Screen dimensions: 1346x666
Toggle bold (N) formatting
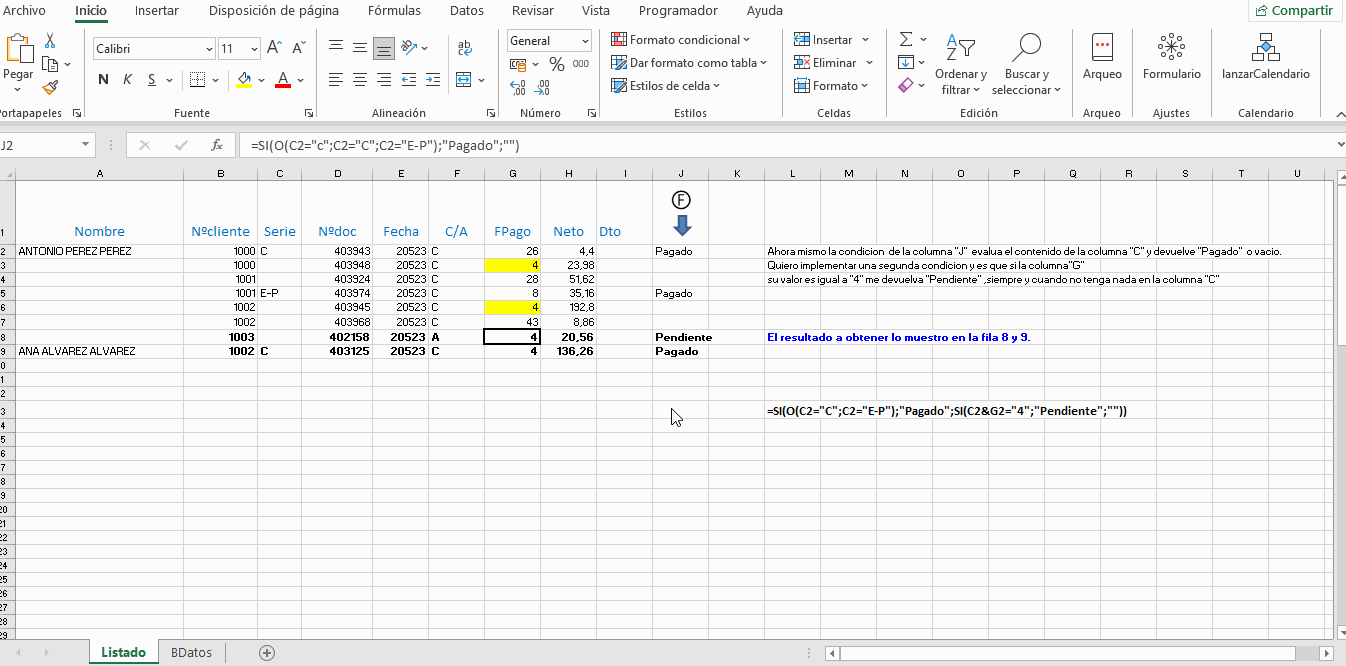(104, 80)
